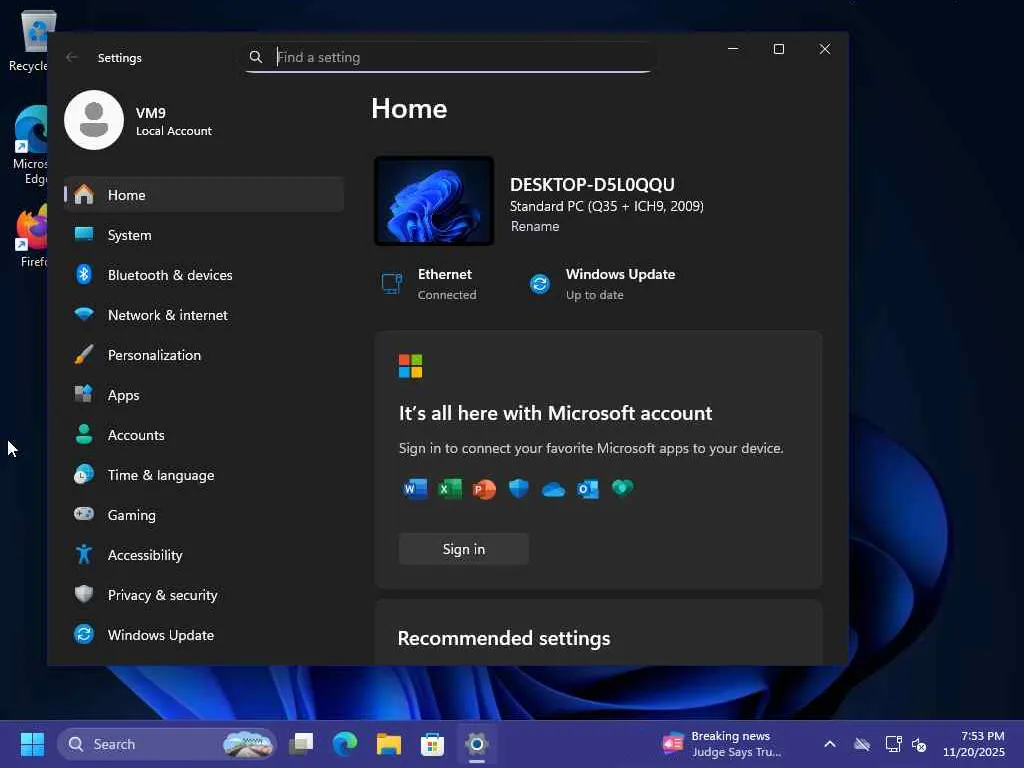Screen dimensions: 1024x768
Task: Click the Microsoft Edge desktop shortcut
Action: pos(30,145)
